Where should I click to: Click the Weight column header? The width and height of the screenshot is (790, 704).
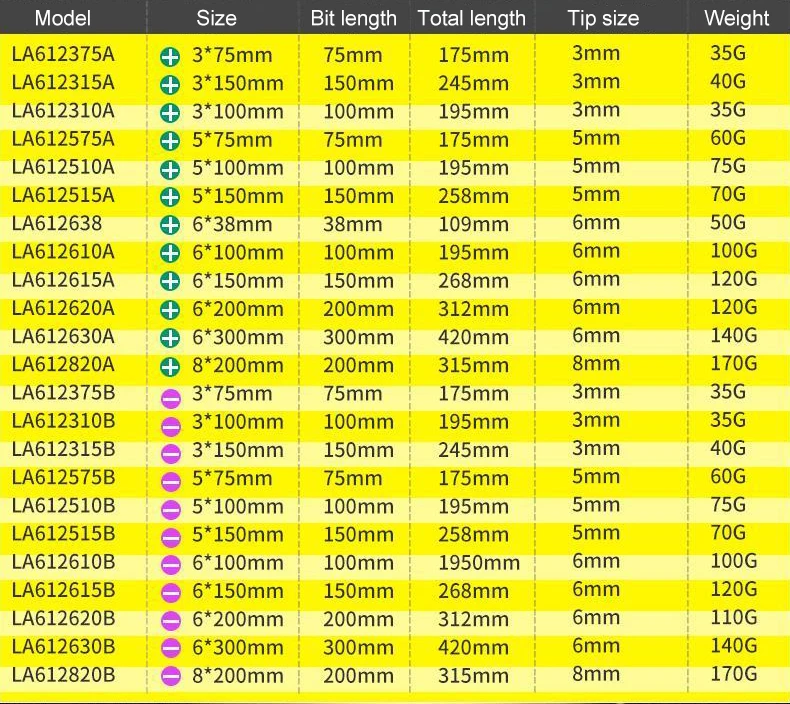click(737, 19)
